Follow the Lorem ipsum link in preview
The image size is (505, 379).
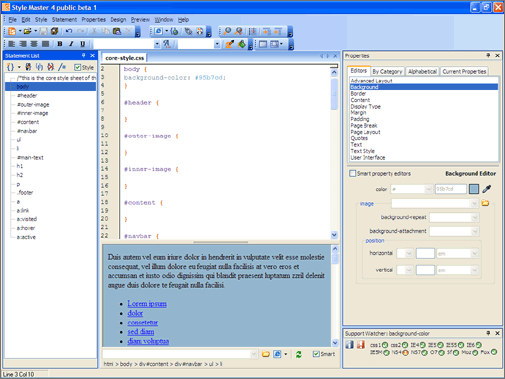coord(147,304)
